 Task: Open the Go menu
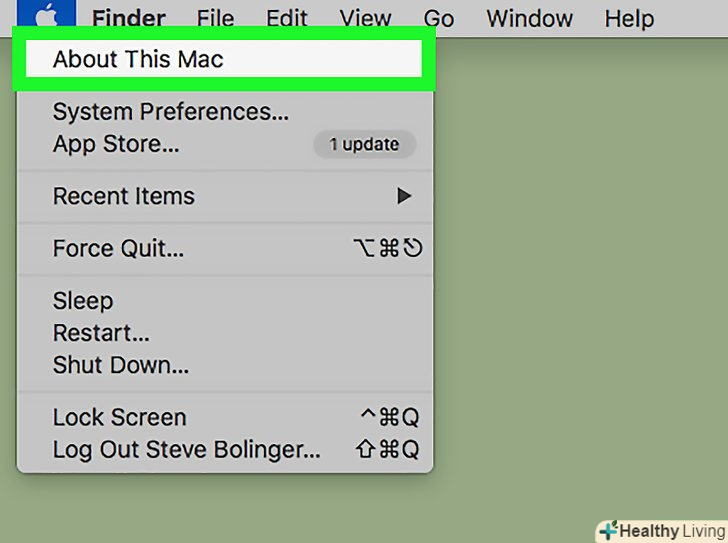[438, 19]
